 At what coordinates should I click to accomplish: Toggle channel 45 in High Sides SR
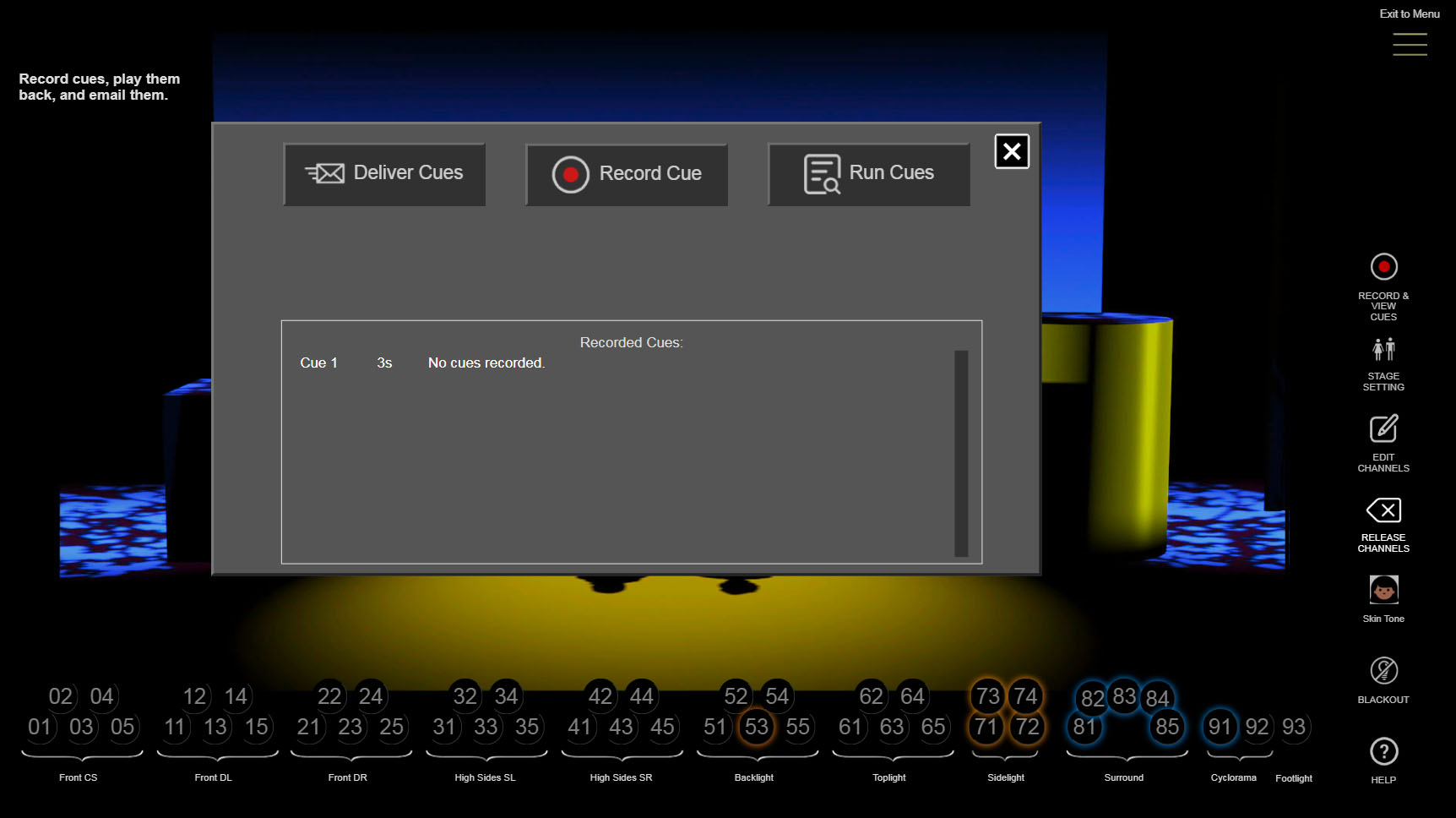pos(663,727)
